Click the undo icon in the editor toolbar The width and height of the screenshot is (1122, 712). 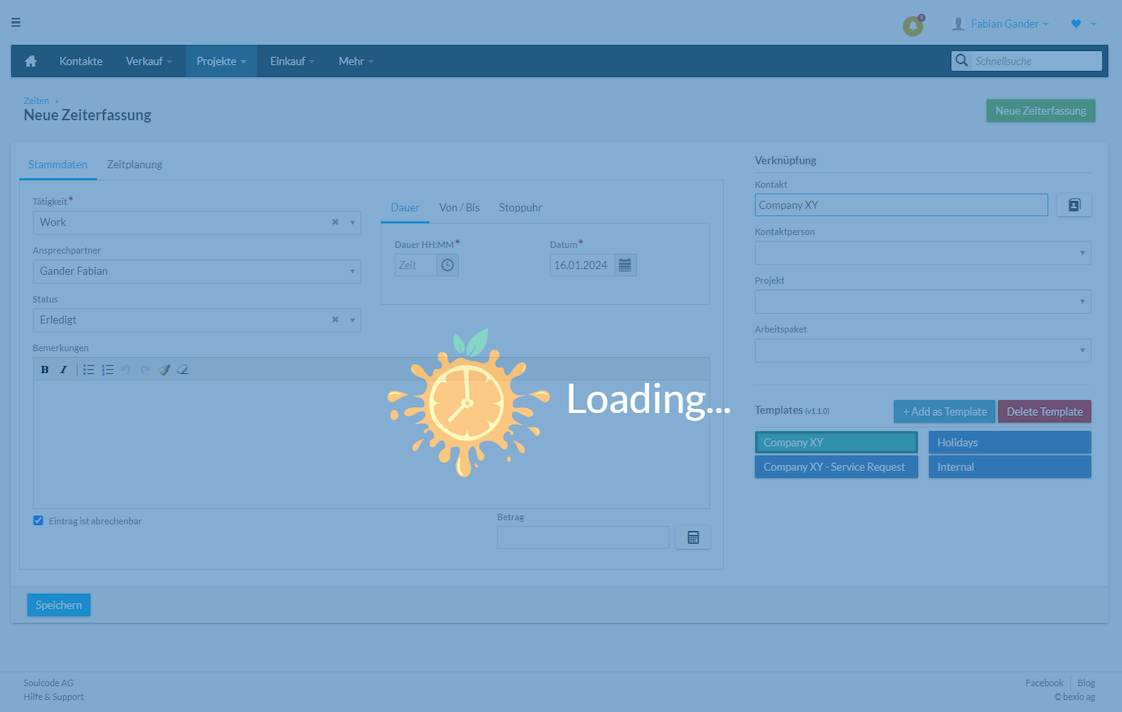click(x=125, y=369)
